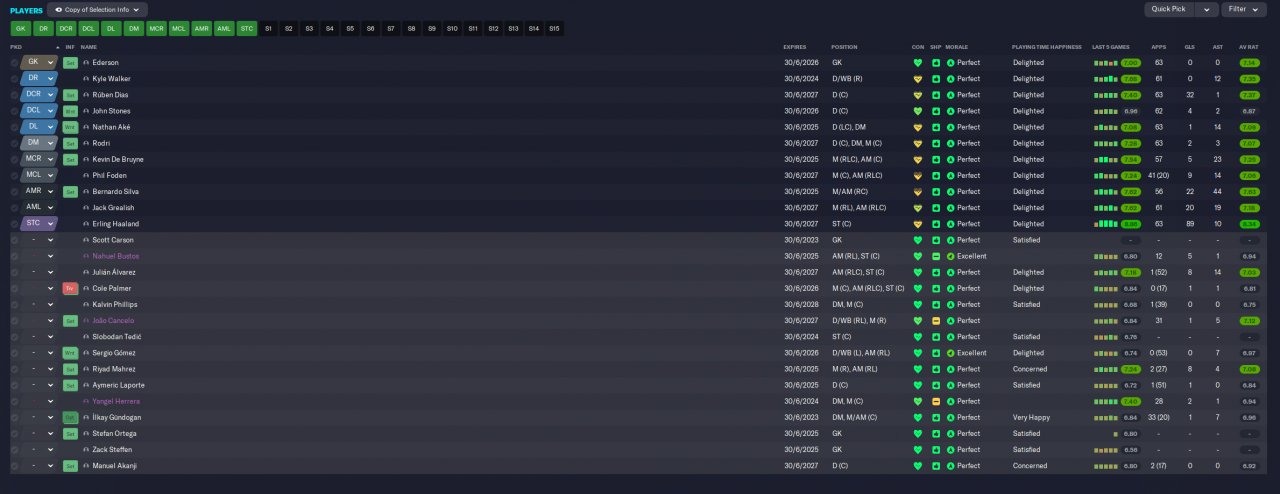This screenshot has width=1280, height=494.
Task: Click the player icon next to Erling Haaland
Action: click(86, 224)
